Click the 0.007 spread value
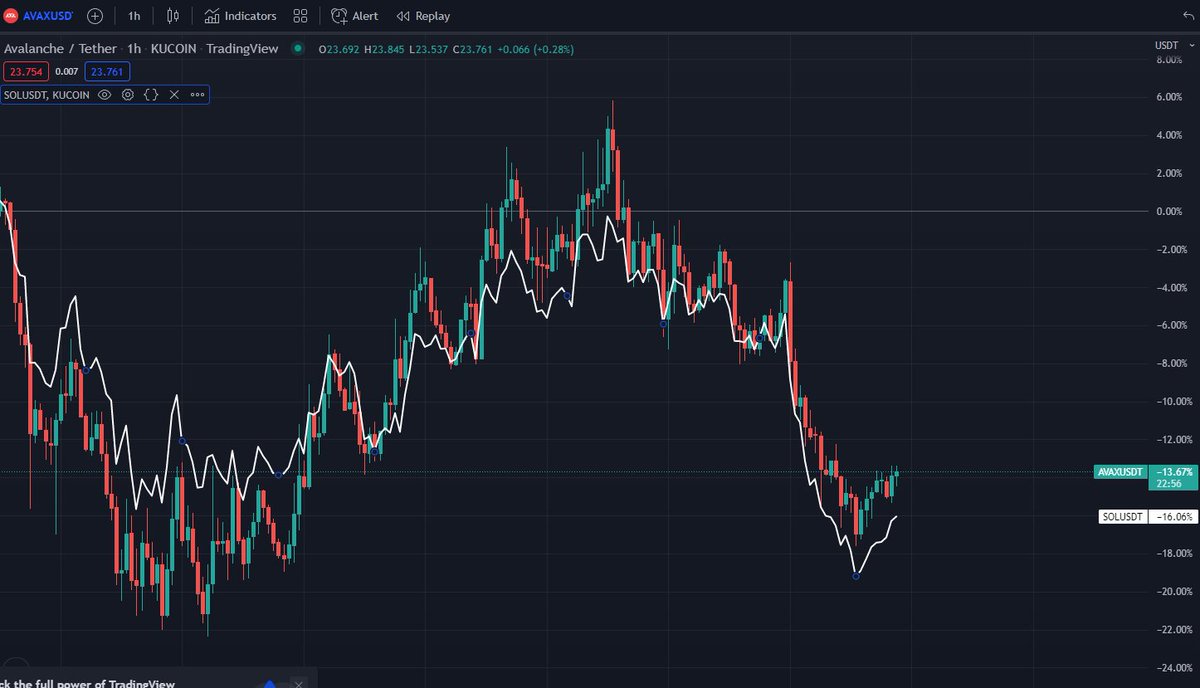The height and width of the screenshot is (688, 1200). pos(66,71)
